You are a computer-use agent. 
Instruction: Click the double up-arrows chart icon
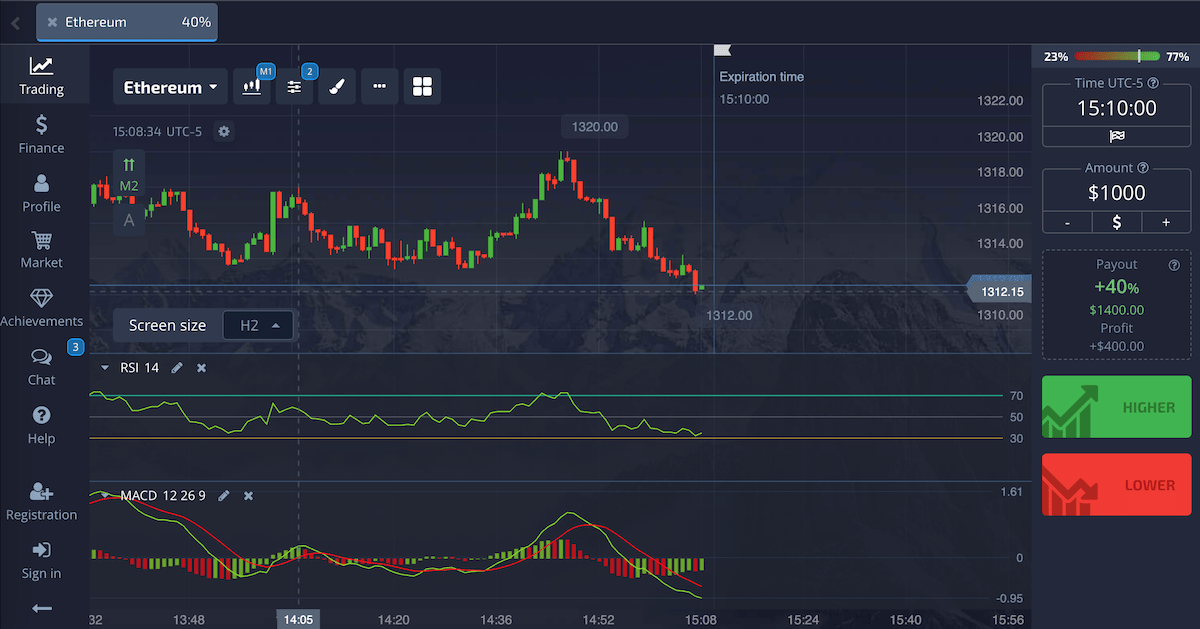pyautogui.click(x=129, y=164)
